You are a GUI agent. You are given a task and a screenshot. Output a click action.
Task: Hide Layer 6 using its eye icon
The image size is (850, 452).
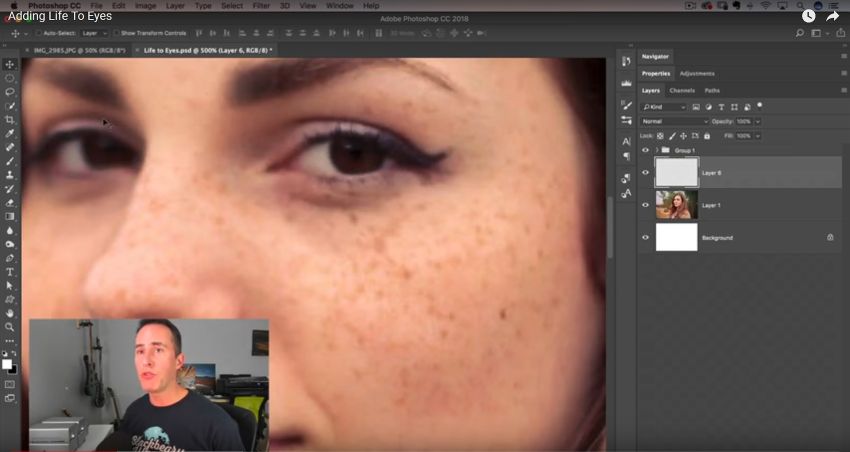(x=645, y=172)
